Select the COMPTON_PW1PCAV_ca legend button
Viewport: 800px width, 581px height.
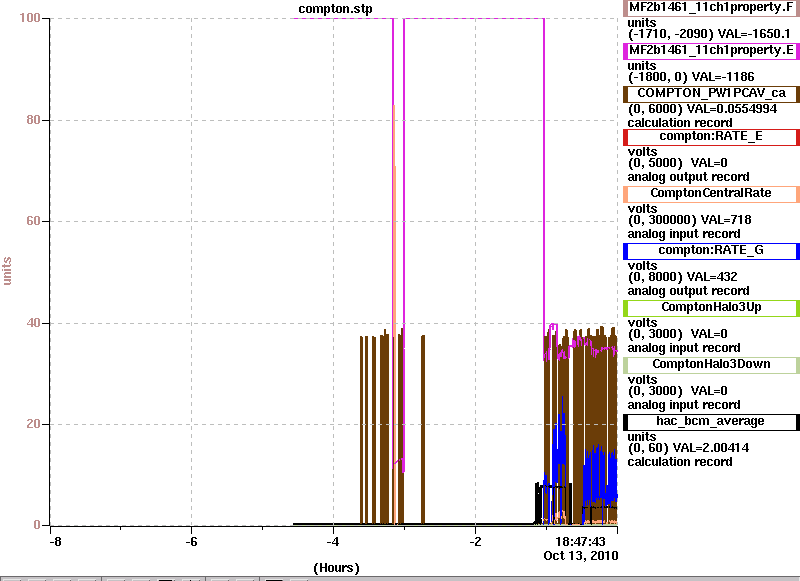click(711, 93)
